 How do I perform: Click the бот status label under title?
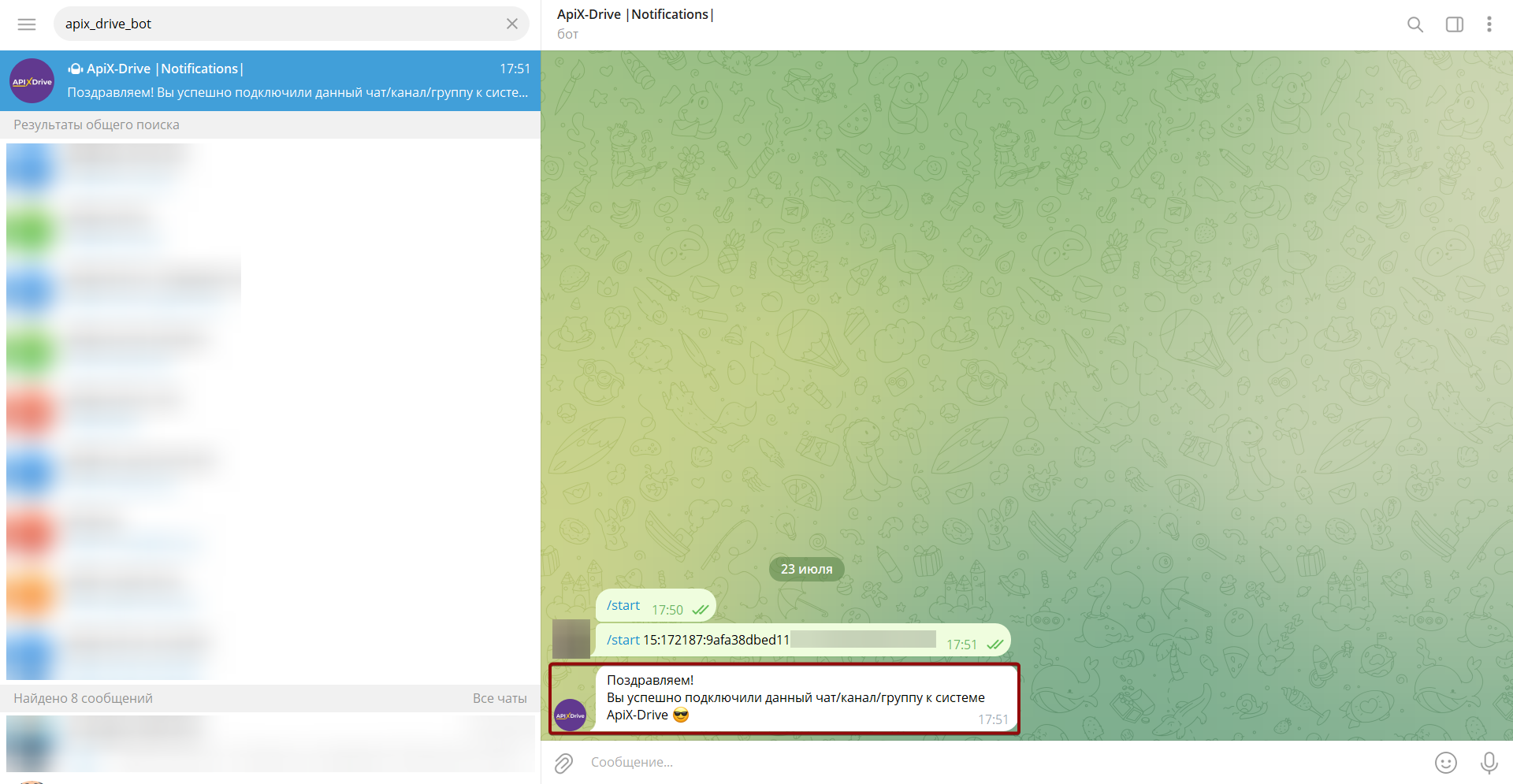567,34
